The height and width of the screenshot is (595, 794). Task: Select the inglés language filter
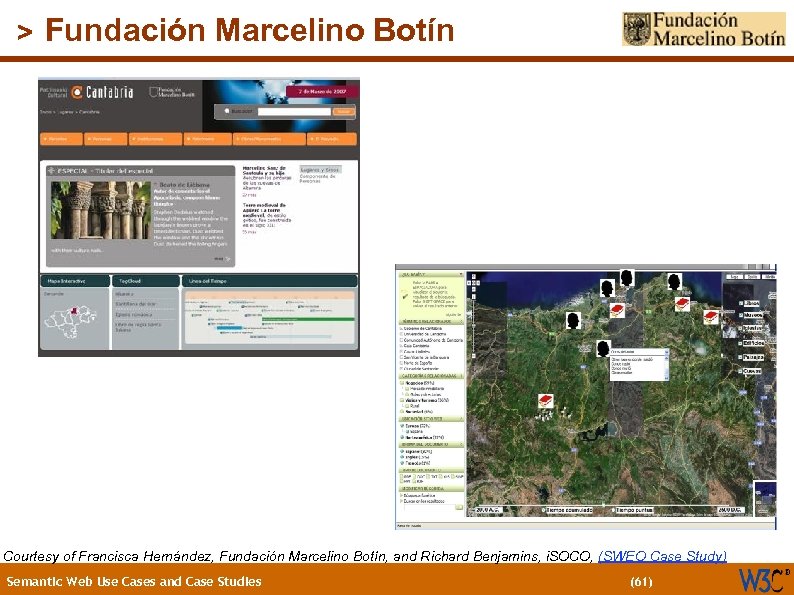click(x=416, y=457)
